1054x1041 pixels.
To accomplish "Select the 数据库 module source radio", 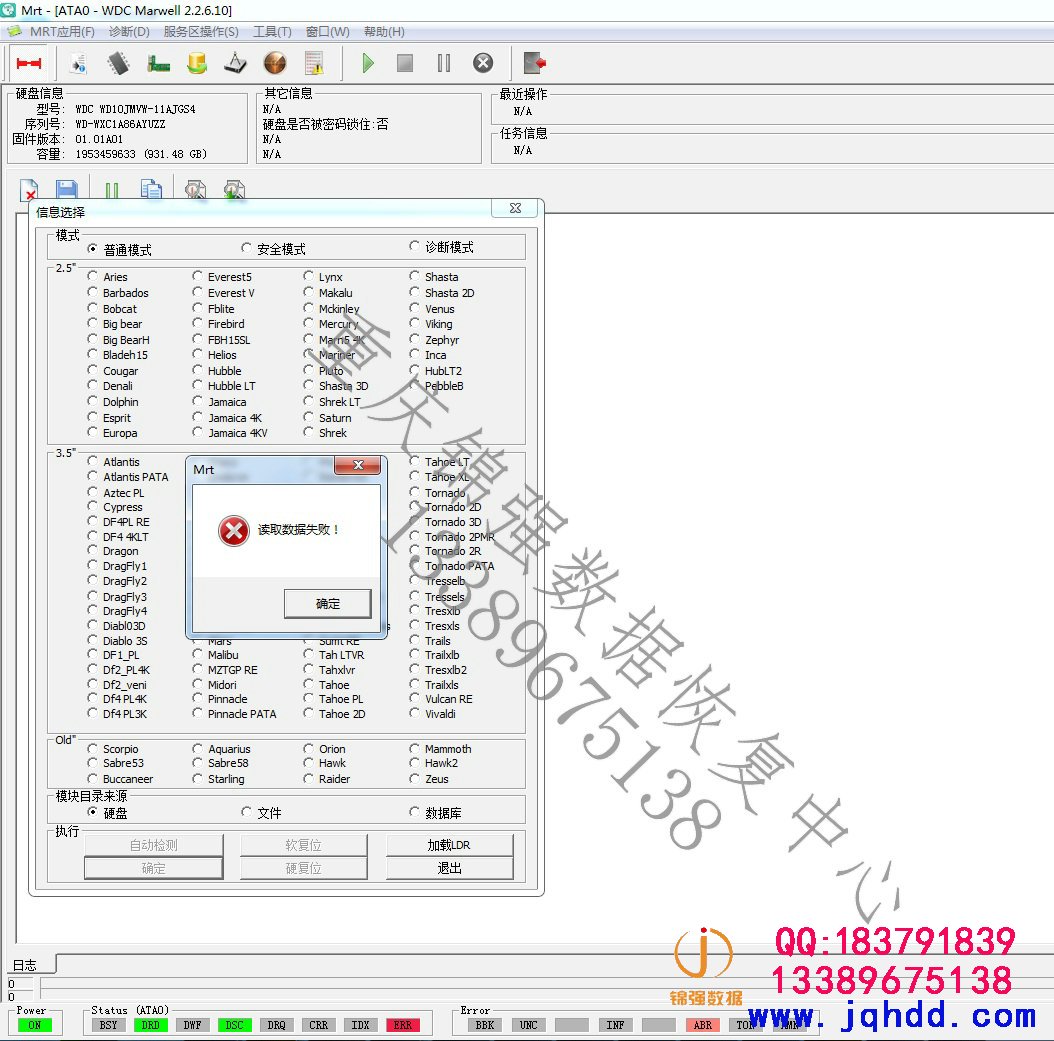I will (x=414, y=813).
